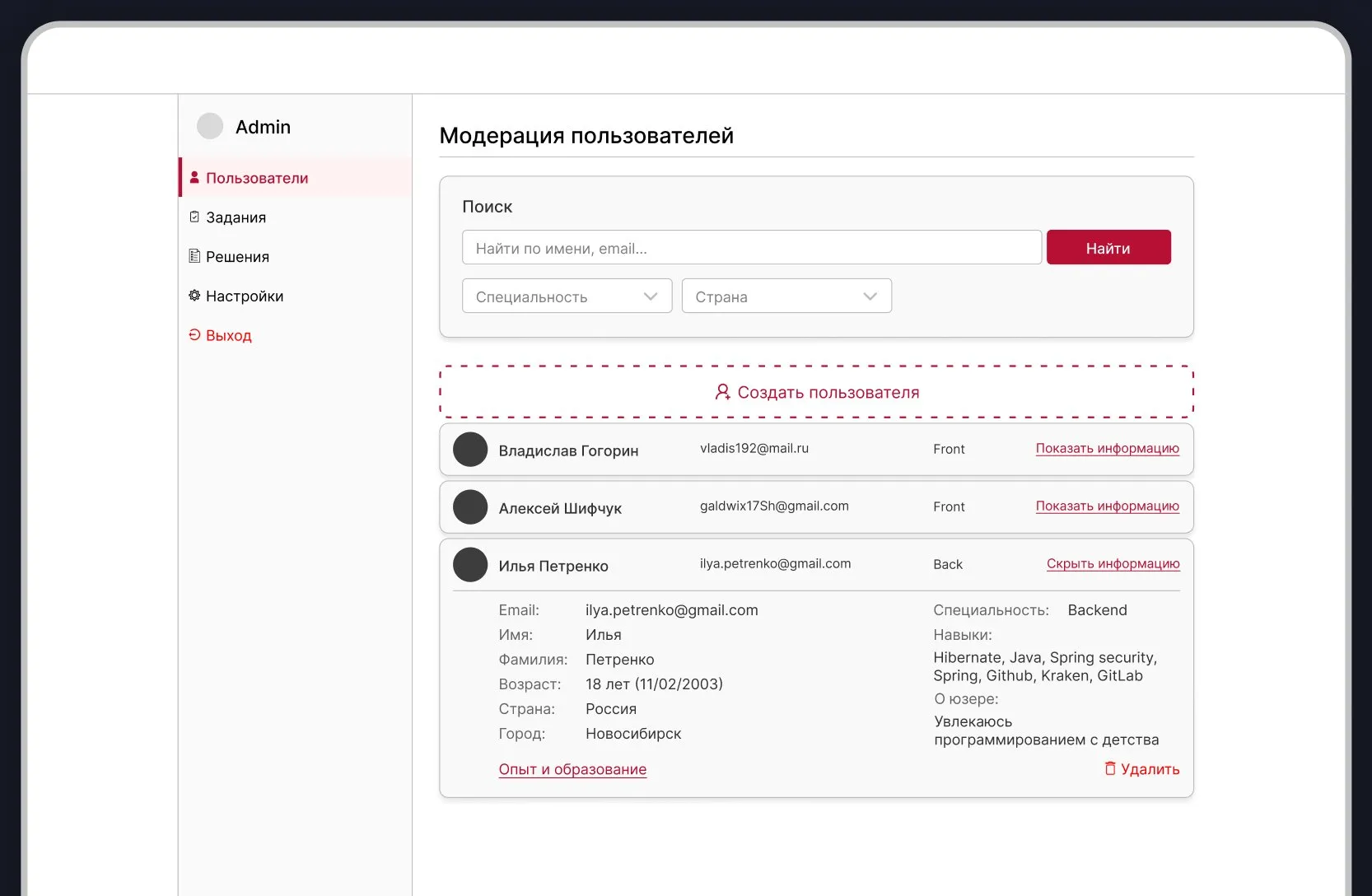Click the Поиск panel title
The image size is (1372, 896).
(487, 207)
